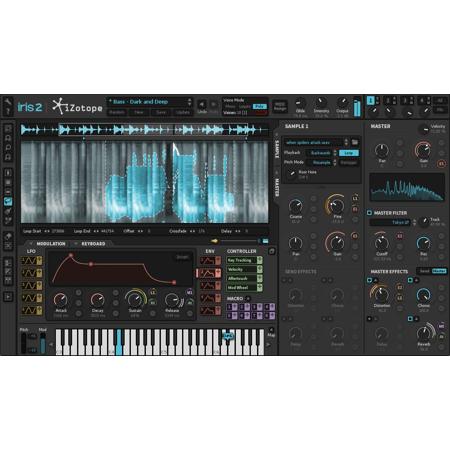Image resolution: width=450 pixels, height=450 pixels.
Task: Open the preset name dropdown Bass - Dark and Deep
Action: (147, 102)
